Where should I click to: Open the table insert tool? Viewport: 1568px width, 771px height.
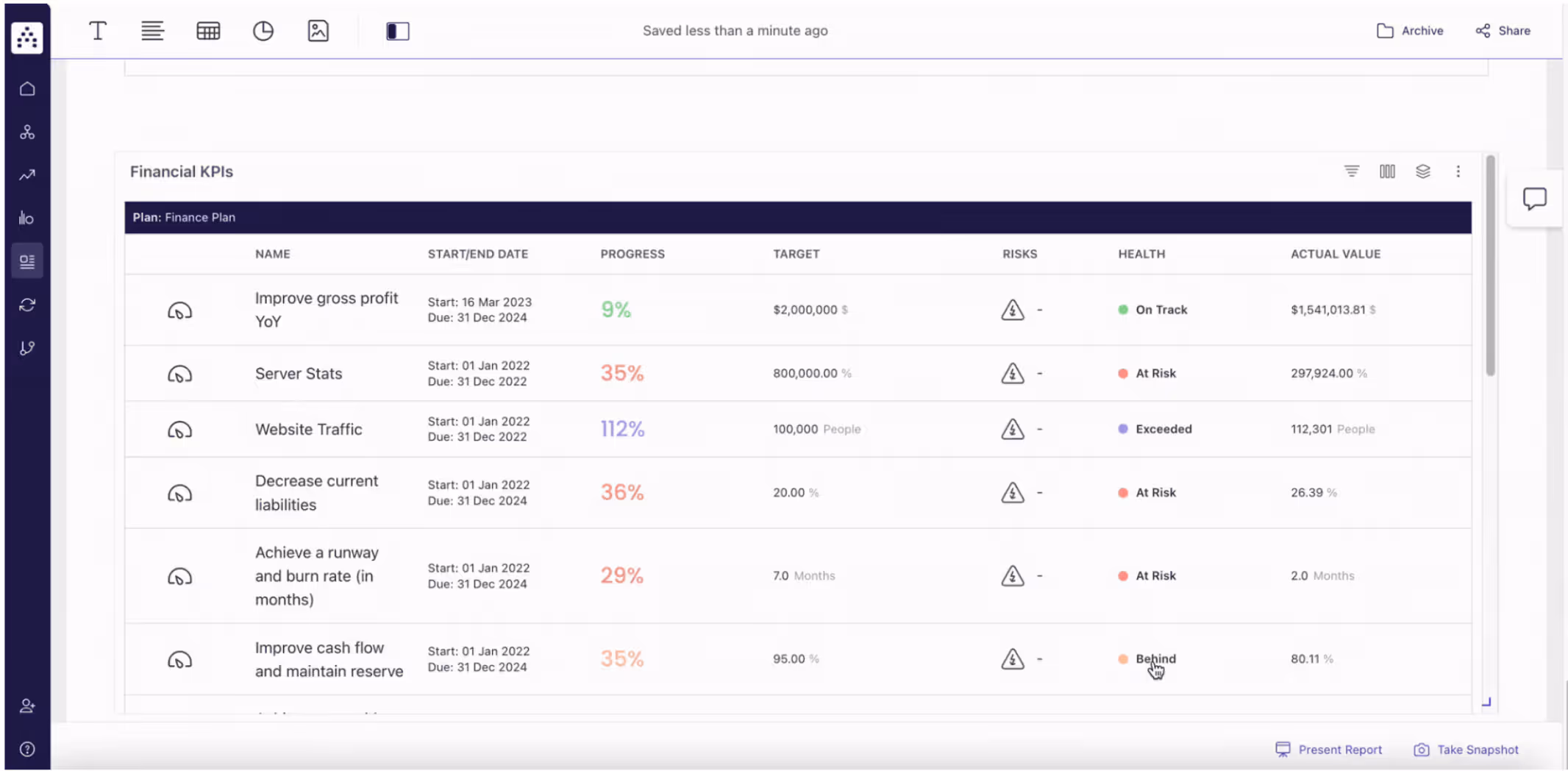(x=208, y=31)
